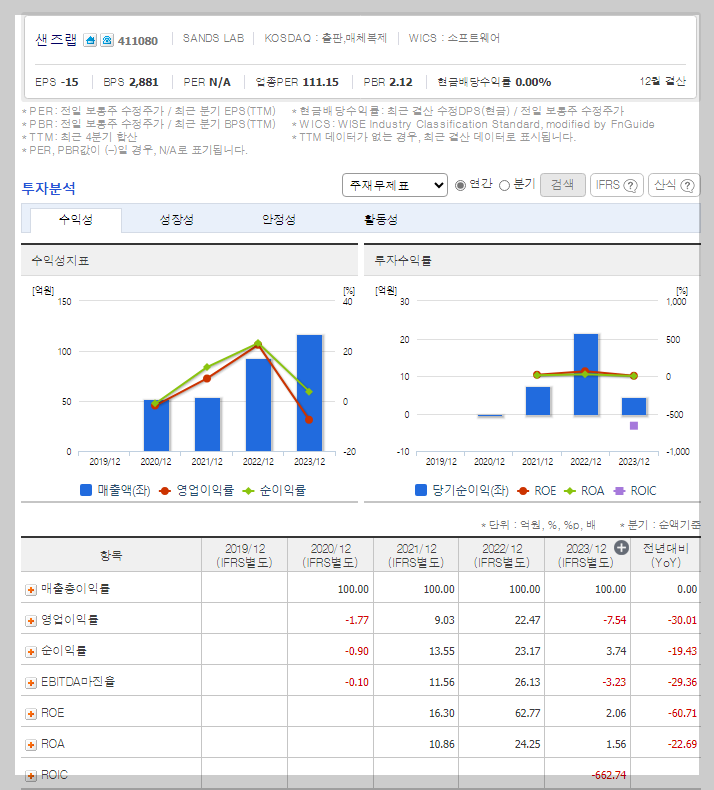Click the 투자수익률 panel title
The height and width of the screenshot is (790, 714).
click(x=403, y=260)
